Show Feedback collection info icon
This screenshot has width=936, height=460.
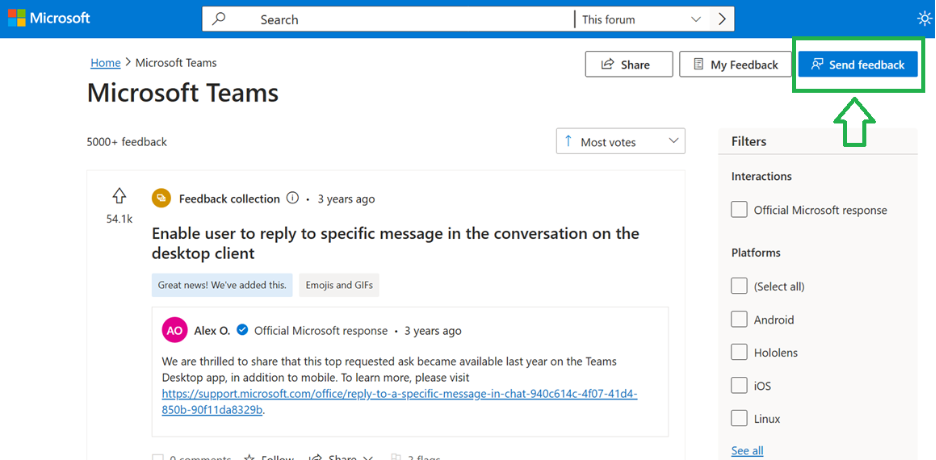coord(292,198)
